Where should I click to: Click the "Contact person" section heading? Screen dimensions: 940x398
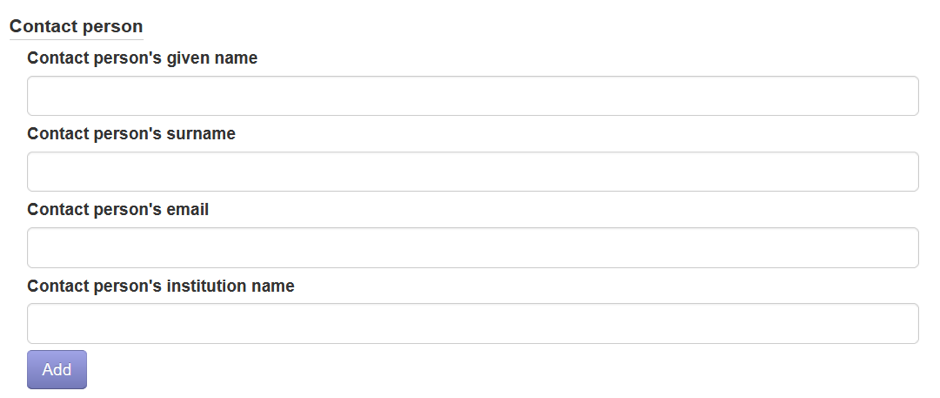(76, 26)
